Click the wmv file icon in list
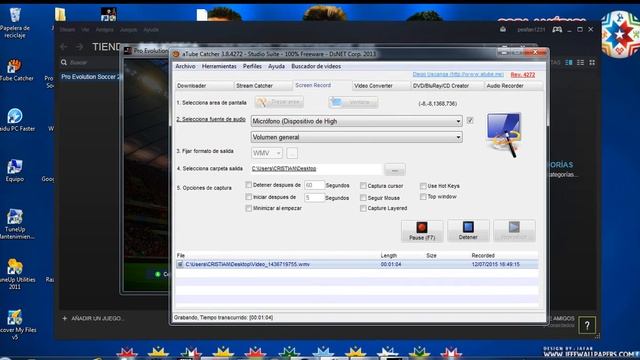 180,264
